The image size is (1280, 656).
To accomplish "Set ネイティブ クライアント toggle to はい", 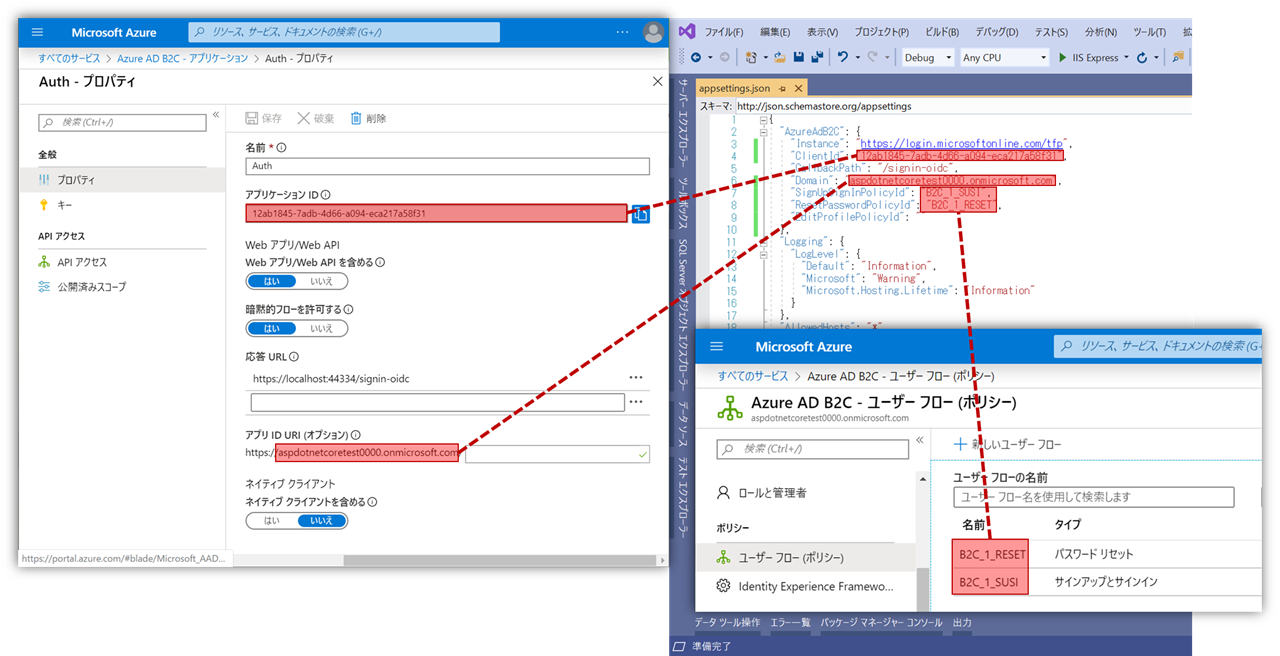I will click(x=272, y=521).
